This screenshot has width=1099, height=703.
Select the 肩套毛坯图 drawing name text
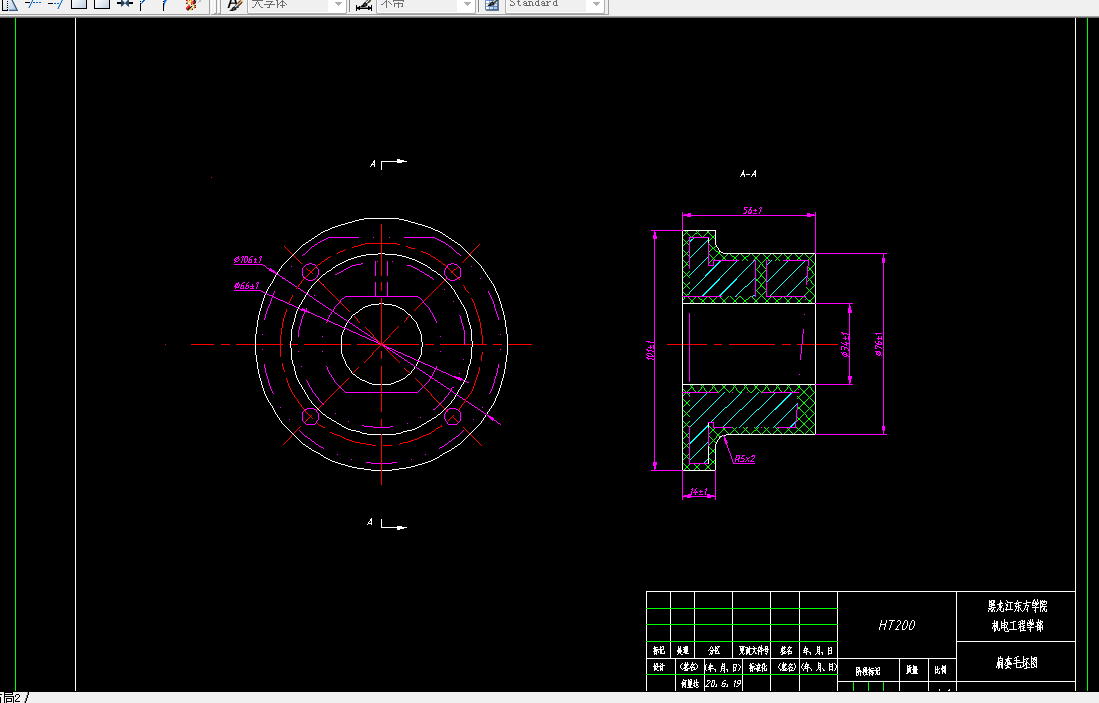pyautogui.click(x=1016, y=662)
